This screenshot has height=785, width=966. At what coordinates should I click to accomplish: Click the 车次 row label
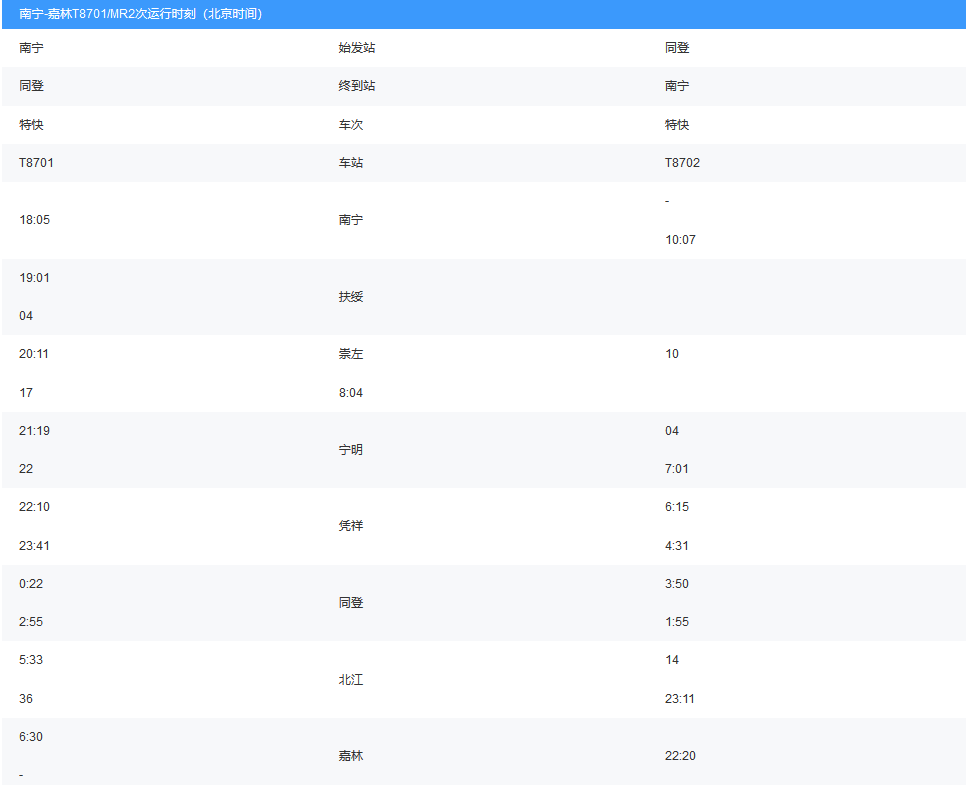(351, 124)
